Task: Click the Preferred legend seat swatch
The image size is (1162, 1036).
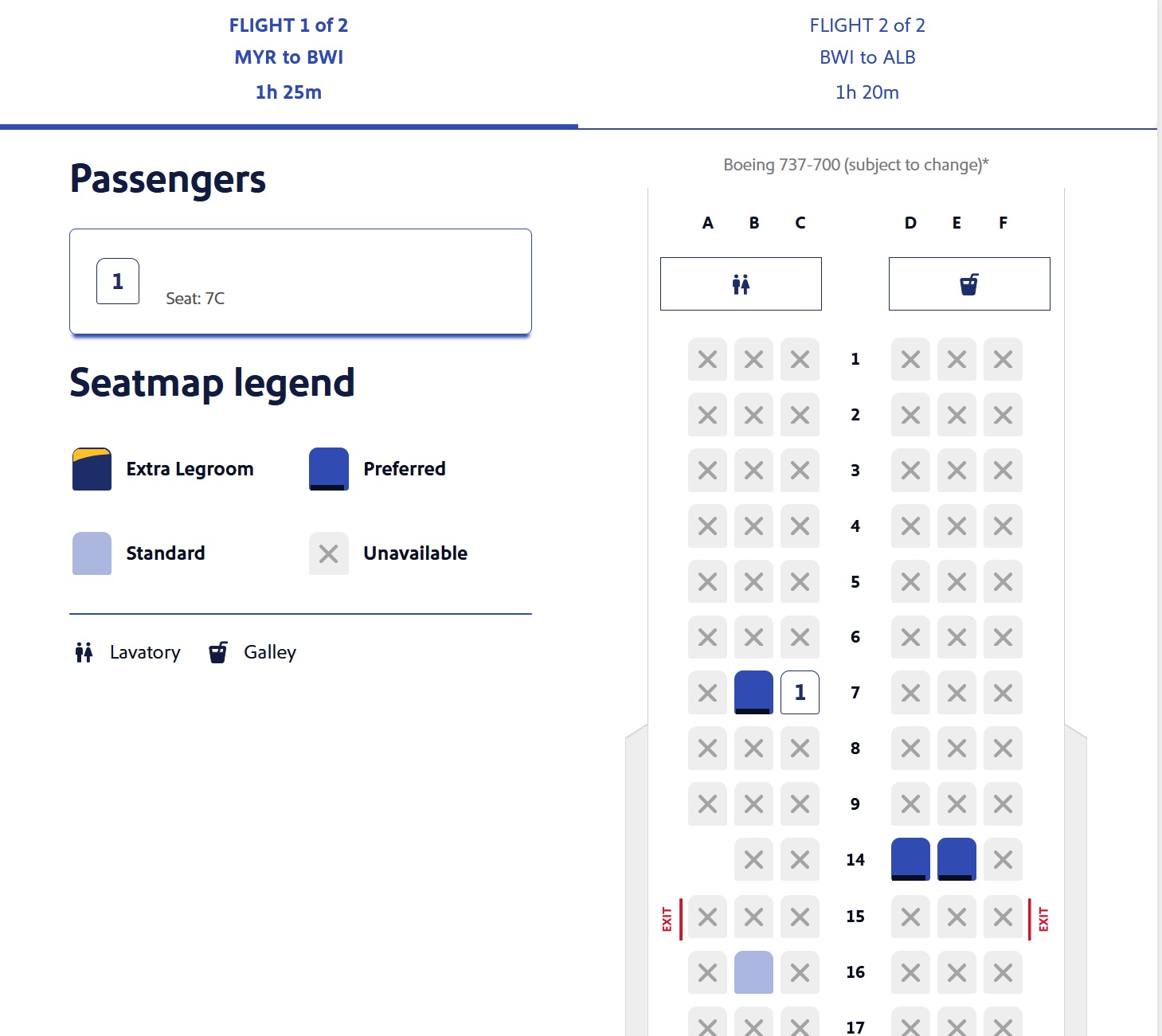Action: tap(329, 469)
